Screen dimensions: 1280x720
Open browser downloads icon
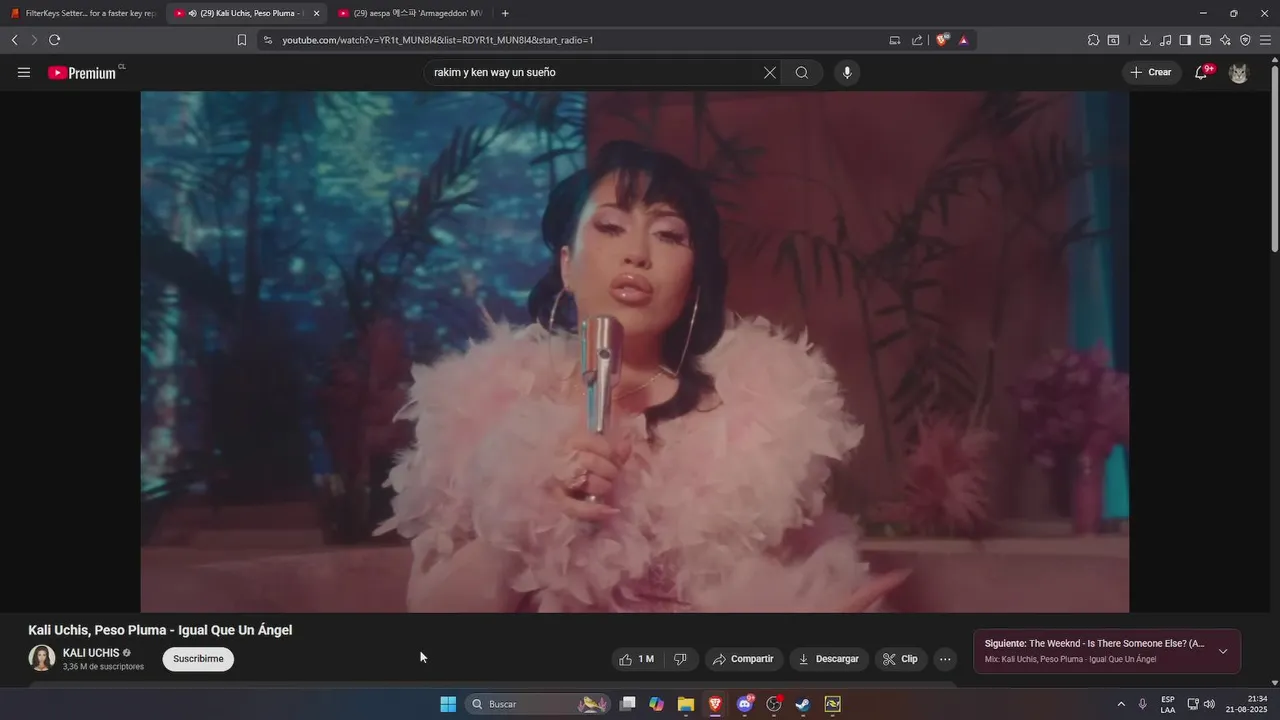click(x=1145, y=40)
